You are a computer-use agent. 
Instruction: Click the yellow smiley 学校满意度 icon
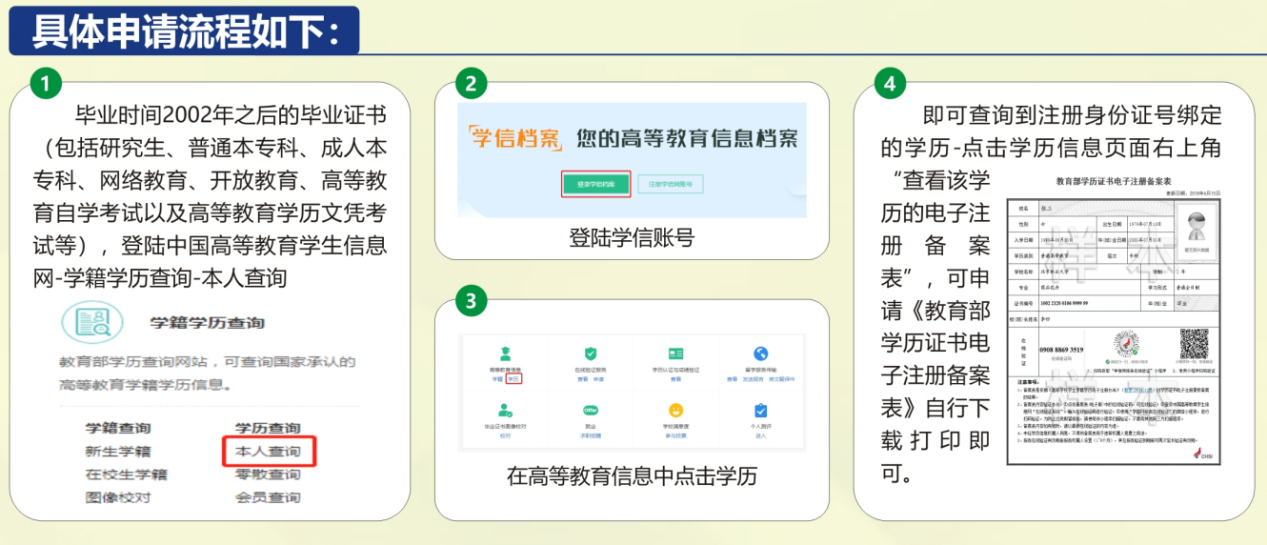(676, 410)
